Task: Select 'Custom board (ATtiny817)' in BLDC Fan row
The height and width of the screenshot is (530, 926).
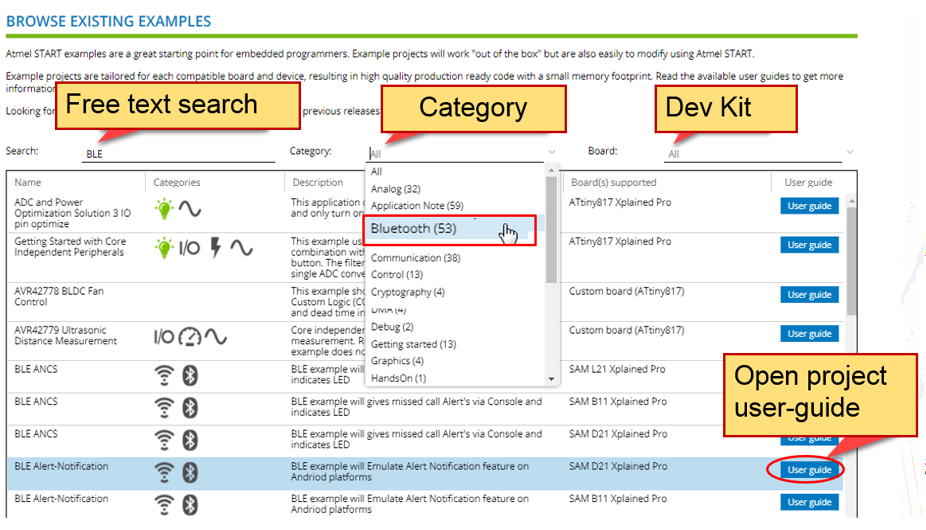Action: tap(627, 291)
